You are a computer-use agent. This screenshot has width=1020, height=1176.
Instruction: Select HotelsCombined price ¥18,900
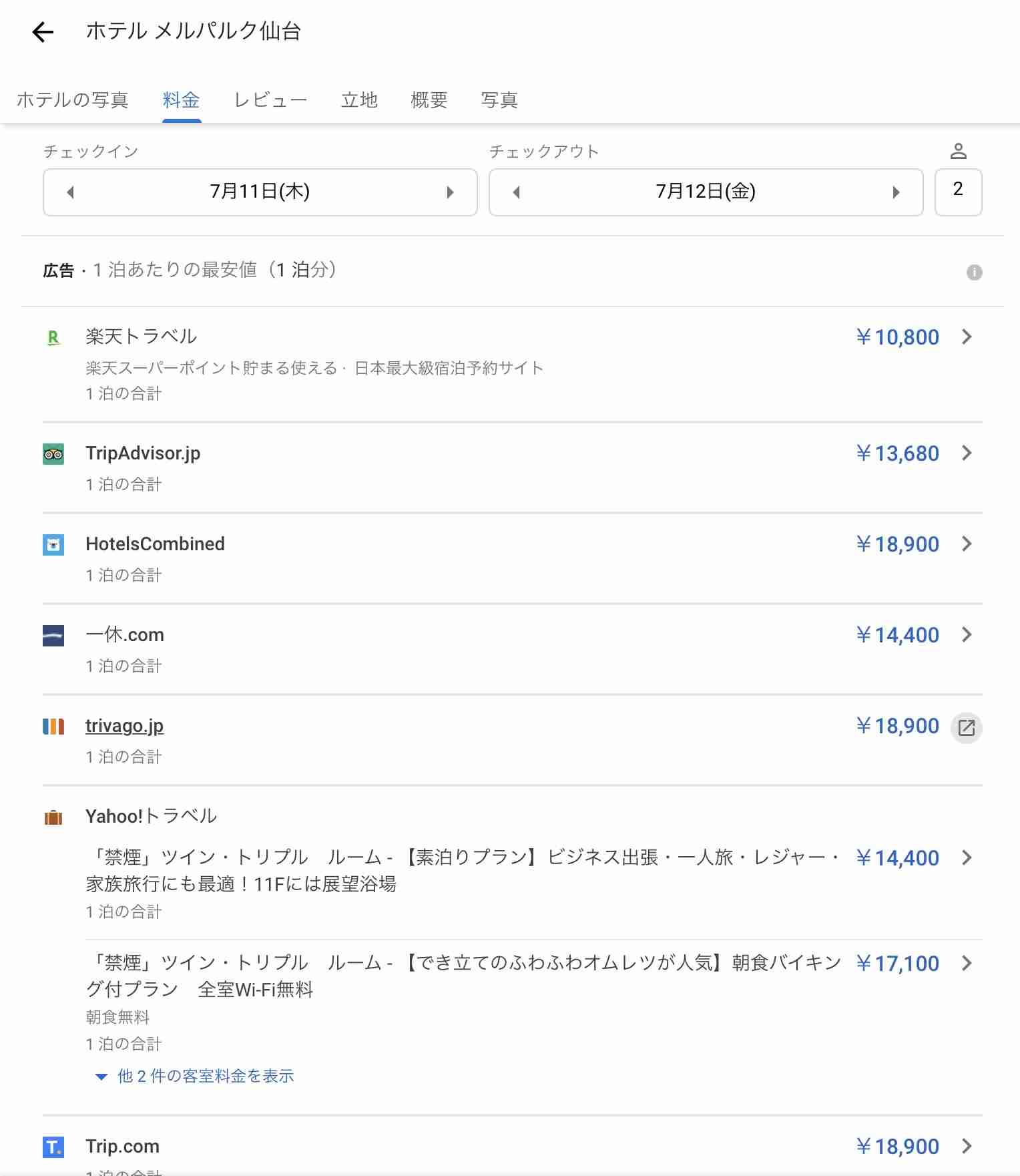[897, 544]
